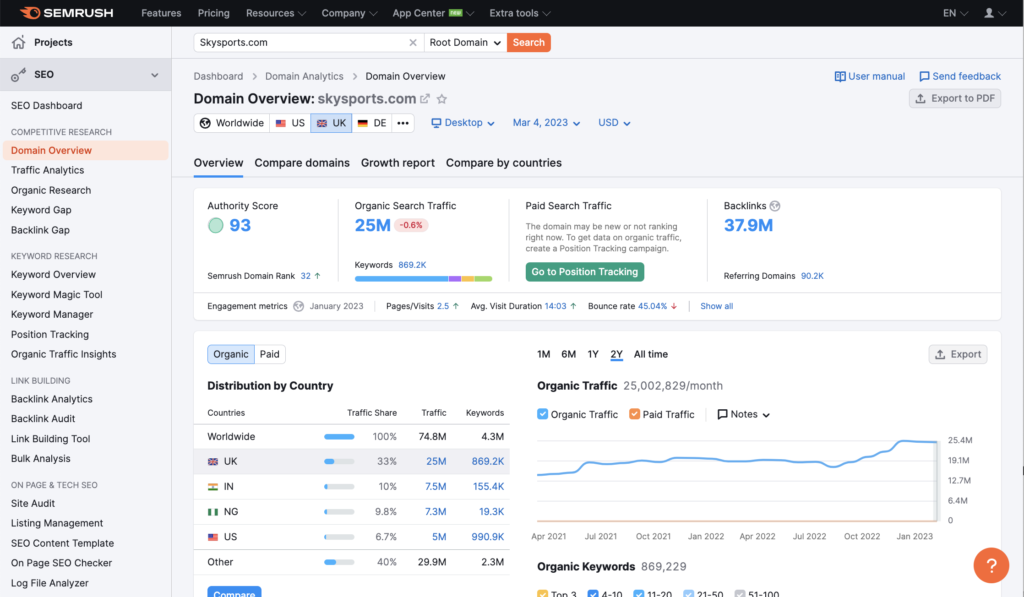Open skysports.com external link icon
The height and width of the screenshot is (597, 1024).
tap(425, 99)
